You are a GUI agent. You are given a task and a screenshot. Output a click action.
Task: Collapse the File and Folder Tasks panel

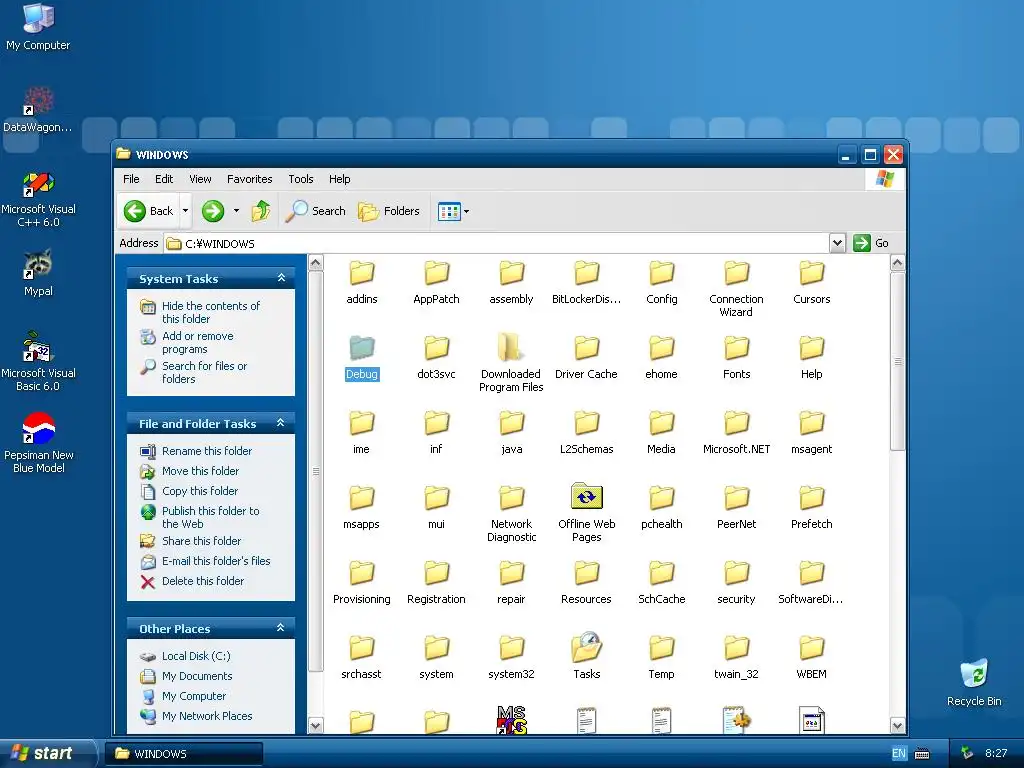click(x=281, y=423)
